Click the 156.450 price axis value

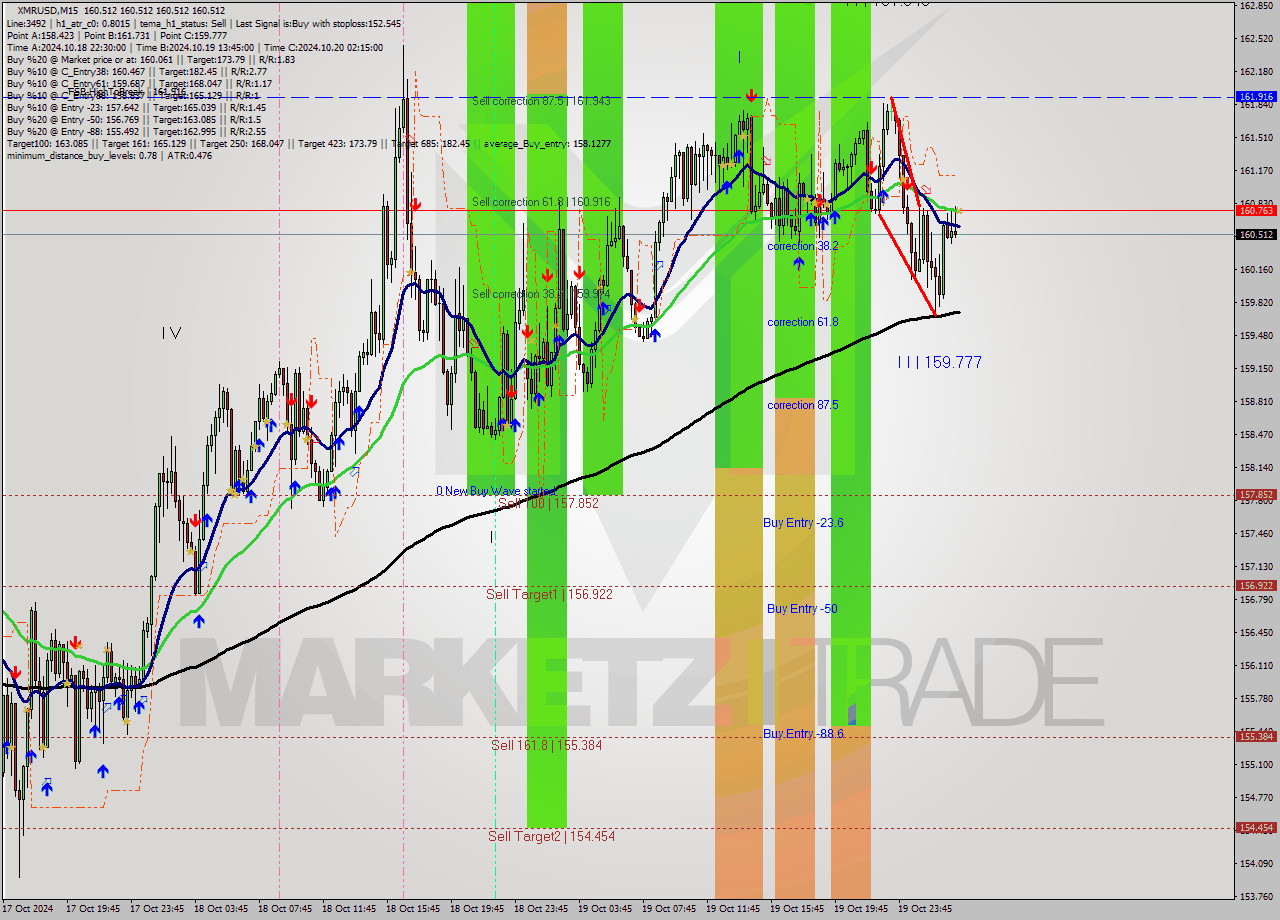(1256, 633)
